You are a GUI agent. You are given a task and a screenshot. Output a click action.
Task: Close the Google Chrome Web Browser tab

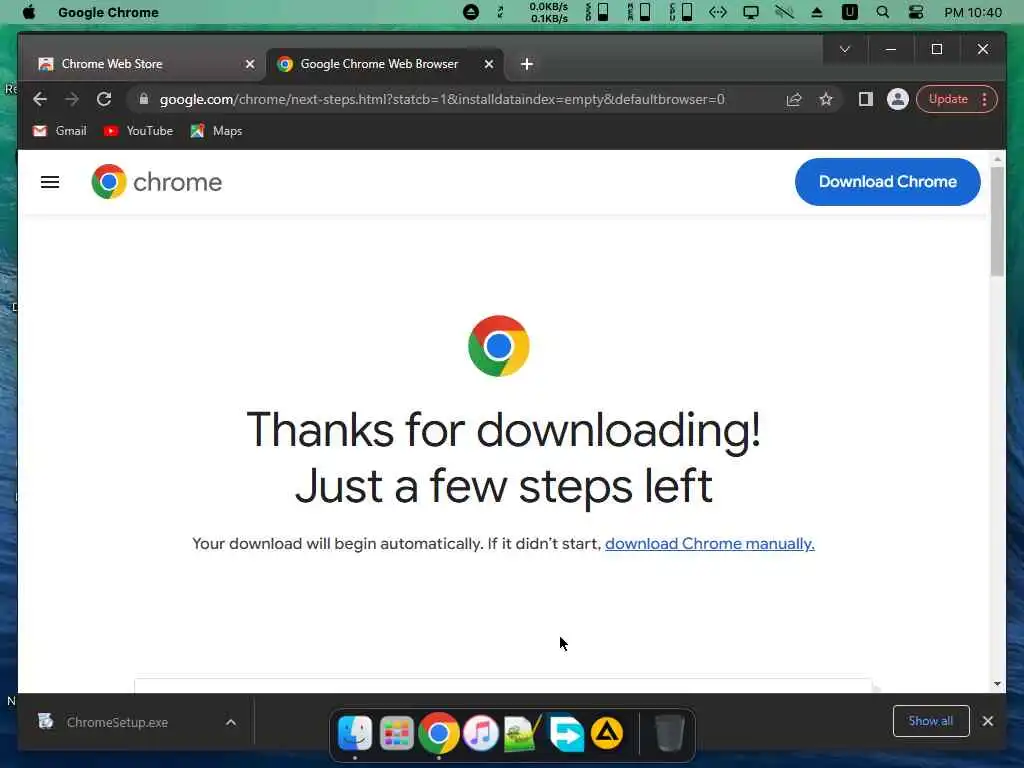pos(488,64)
